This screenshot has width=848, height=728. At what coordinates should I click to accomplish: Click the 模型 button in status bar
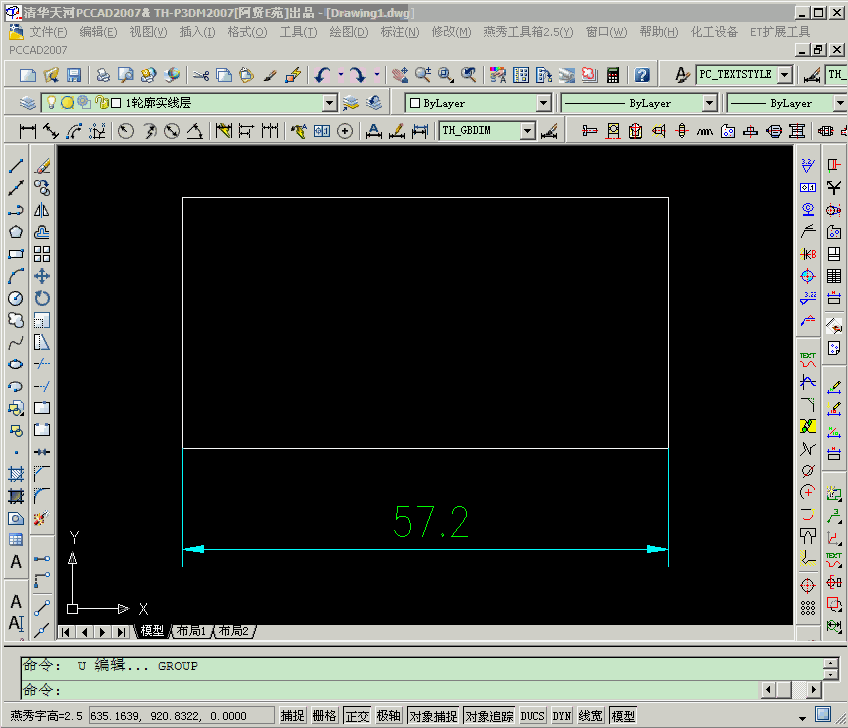coord(622,715)
